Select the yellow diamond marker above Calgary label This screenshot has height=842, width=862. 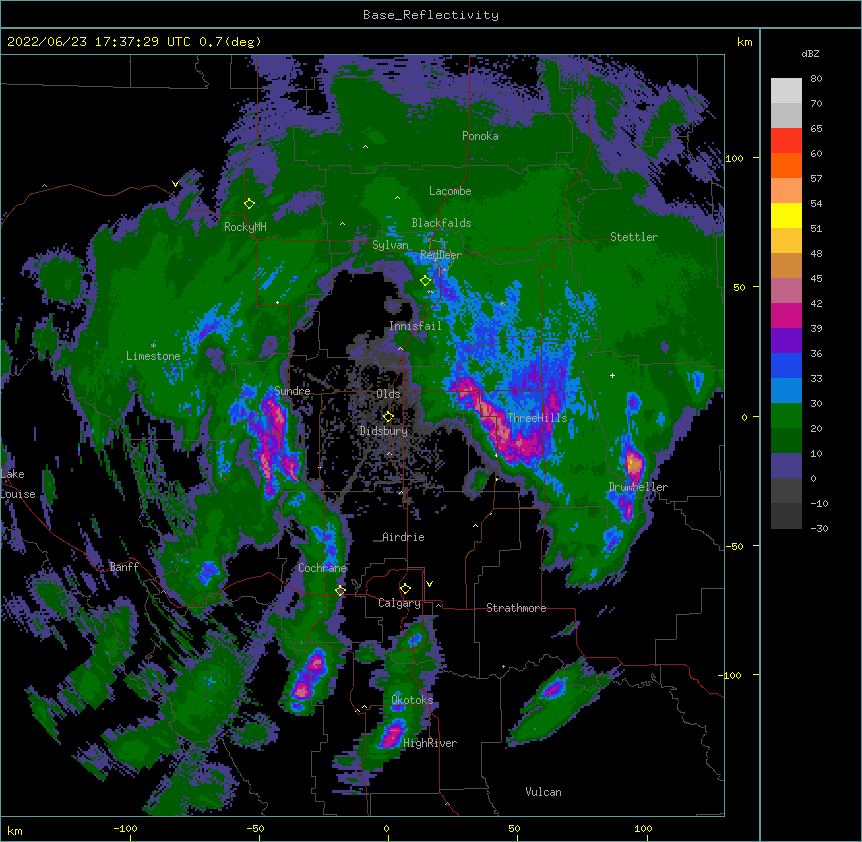[405, 589]
